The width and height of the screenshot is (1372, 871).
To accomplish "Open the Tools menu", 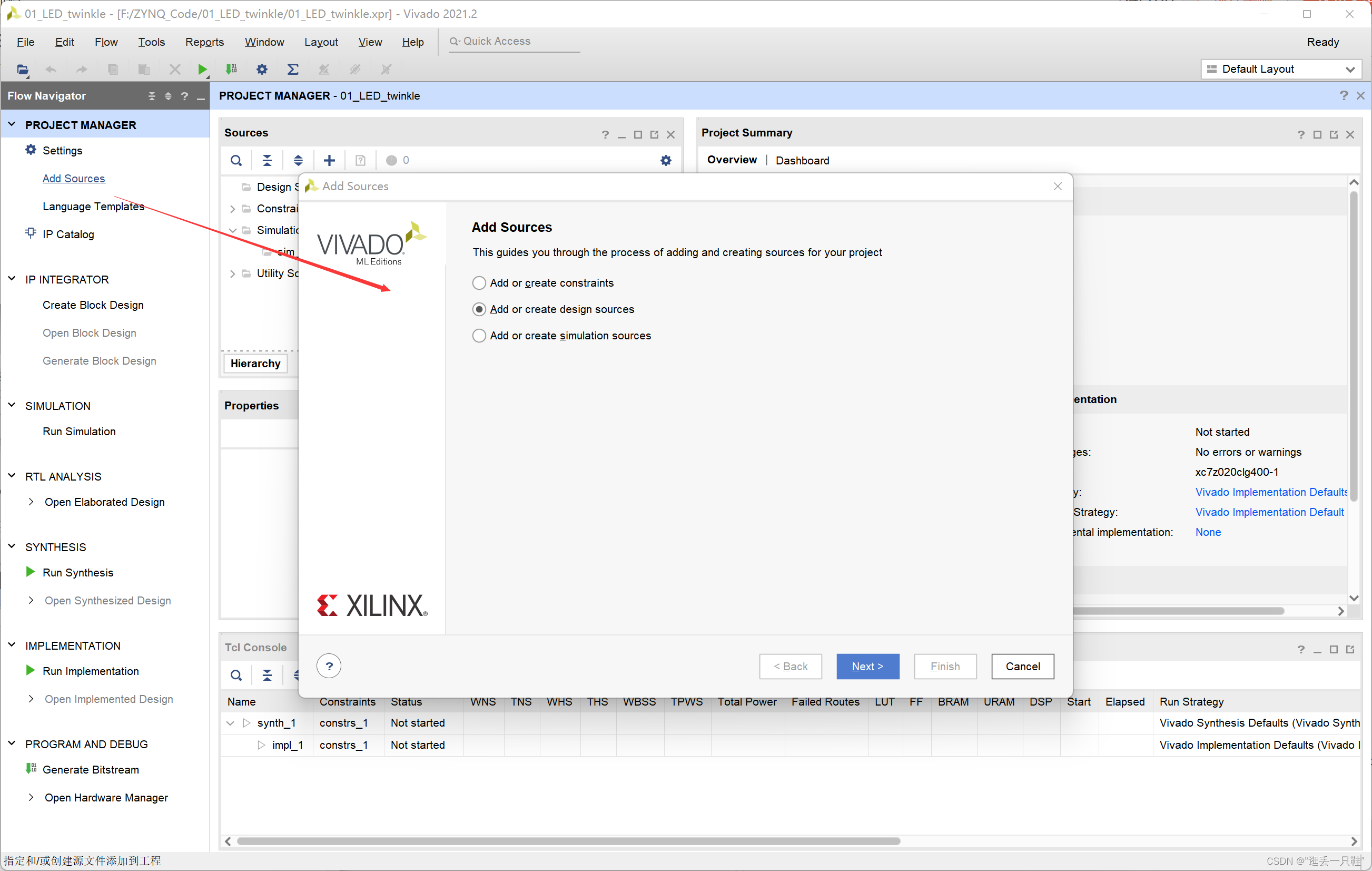I will (151, 42).
